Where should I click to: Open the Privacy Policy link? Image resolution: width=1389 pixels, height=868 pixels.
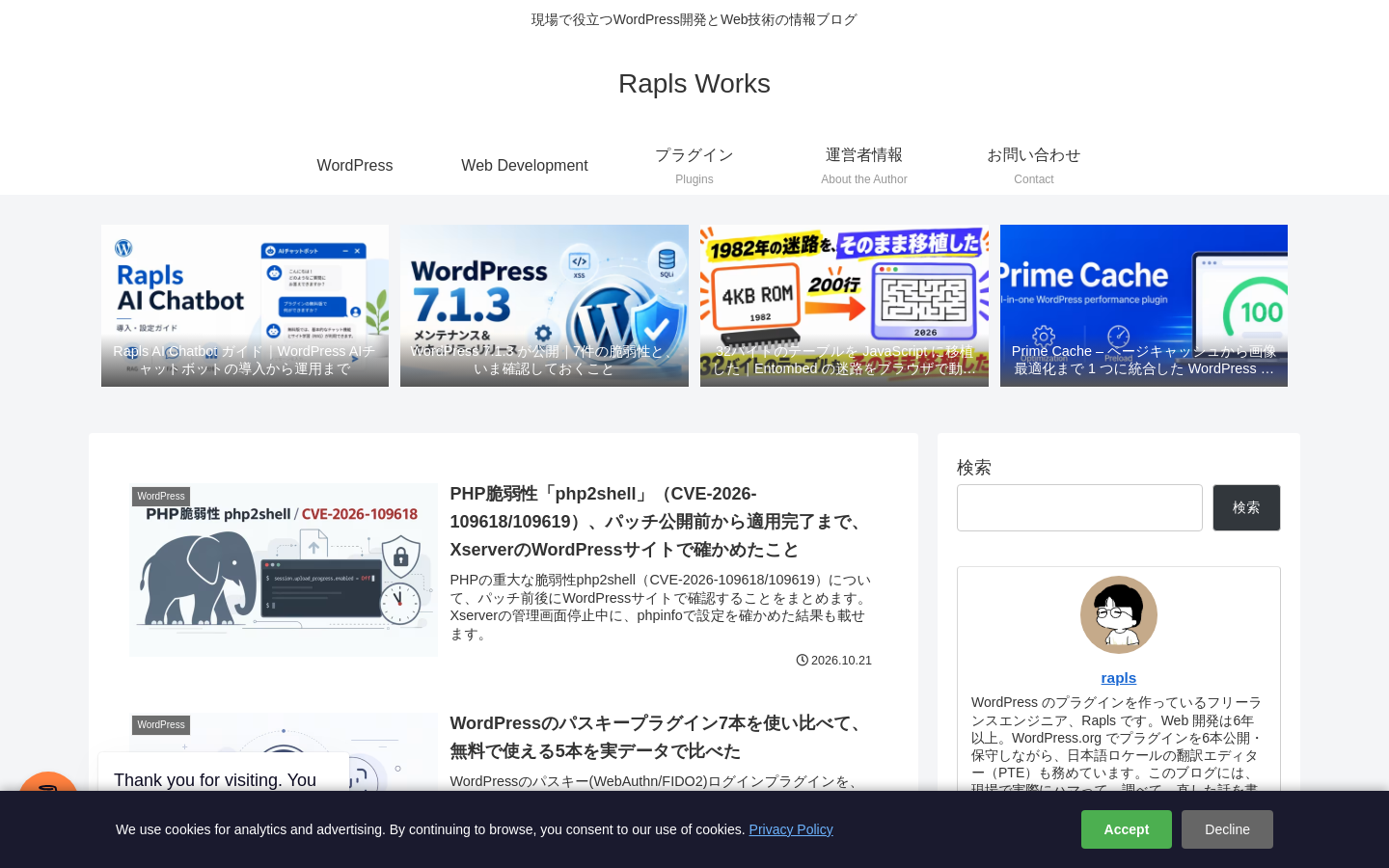coord(791,829)
